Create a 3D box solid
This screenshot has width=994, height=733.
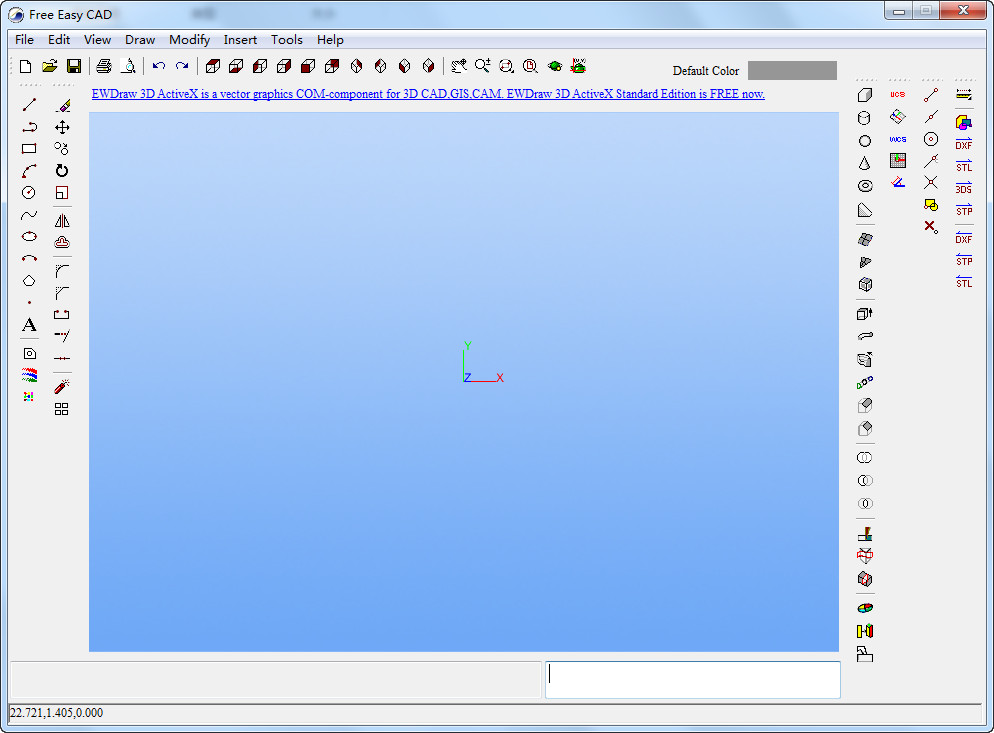pyautogui.click(x=865, y=95)
